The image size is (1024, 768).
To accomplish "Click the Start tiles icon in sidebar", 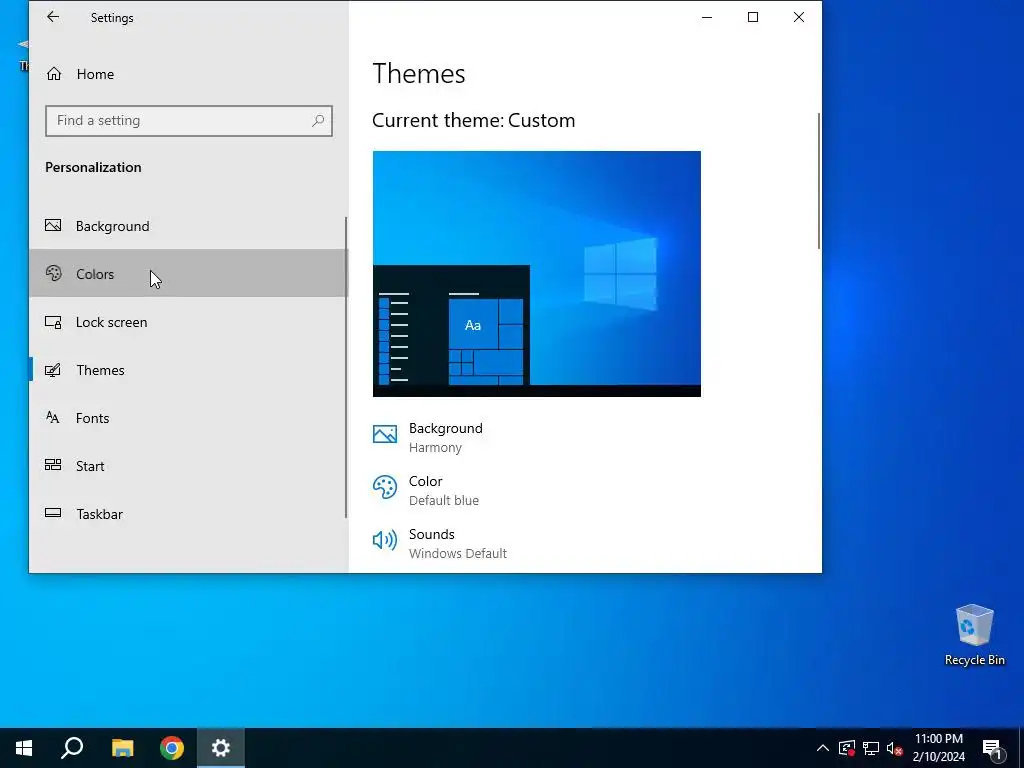I will click(53, 464).
